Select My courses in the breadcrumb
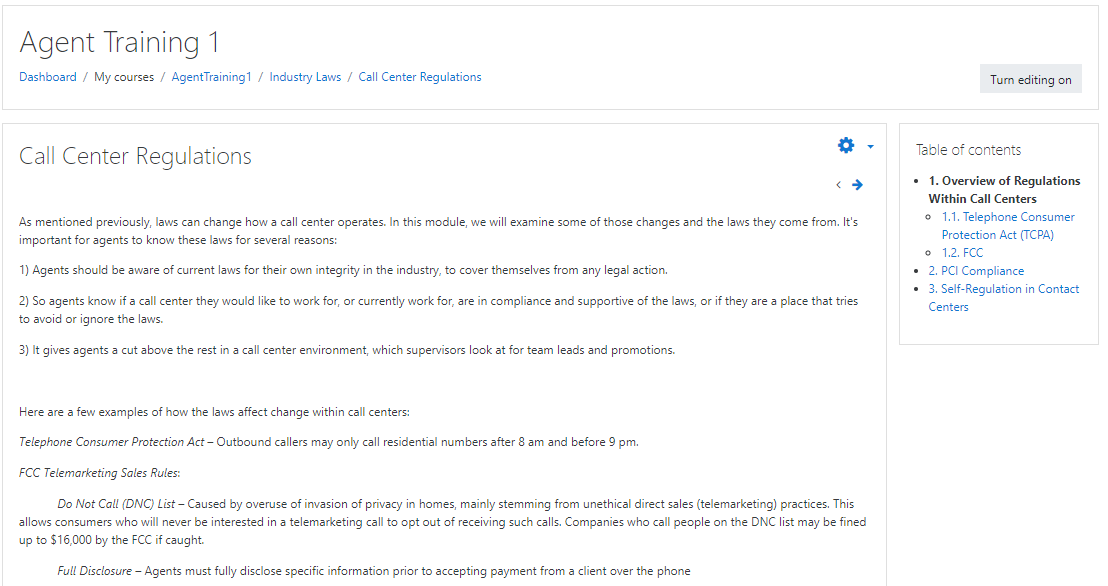 (x=124, y=77)
